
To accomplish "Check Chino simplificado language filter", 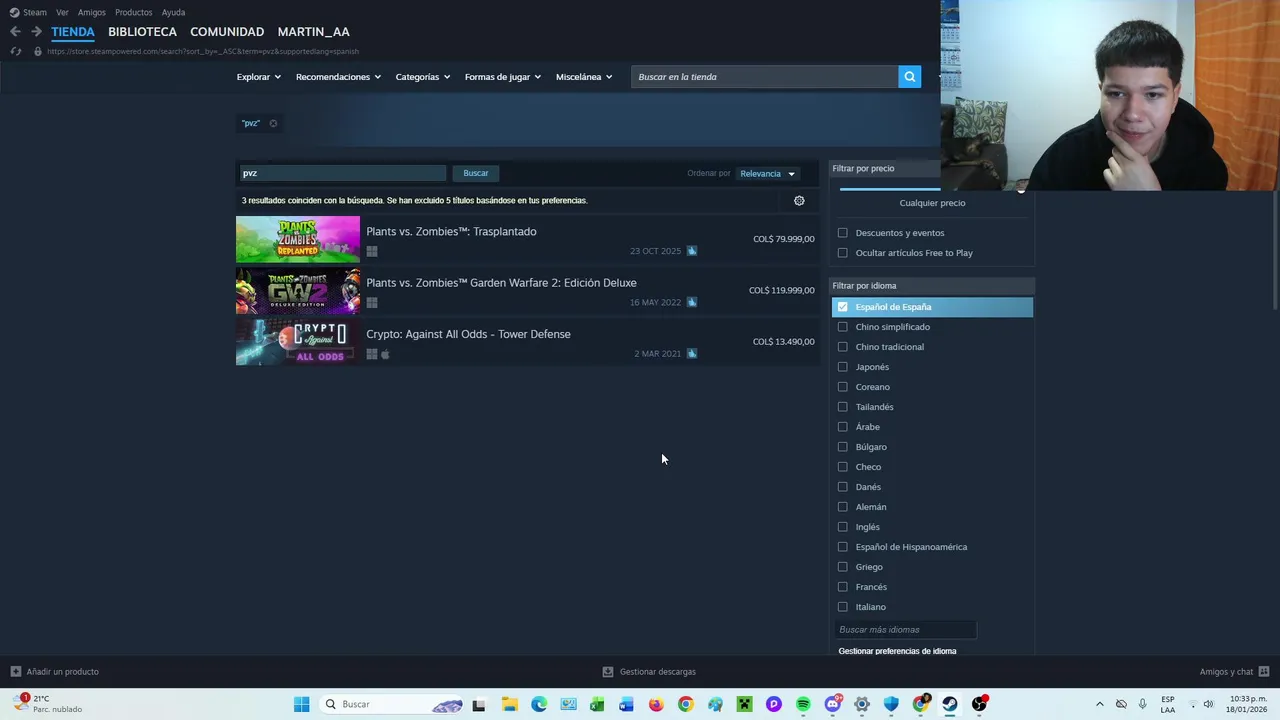I will point(842,327).
